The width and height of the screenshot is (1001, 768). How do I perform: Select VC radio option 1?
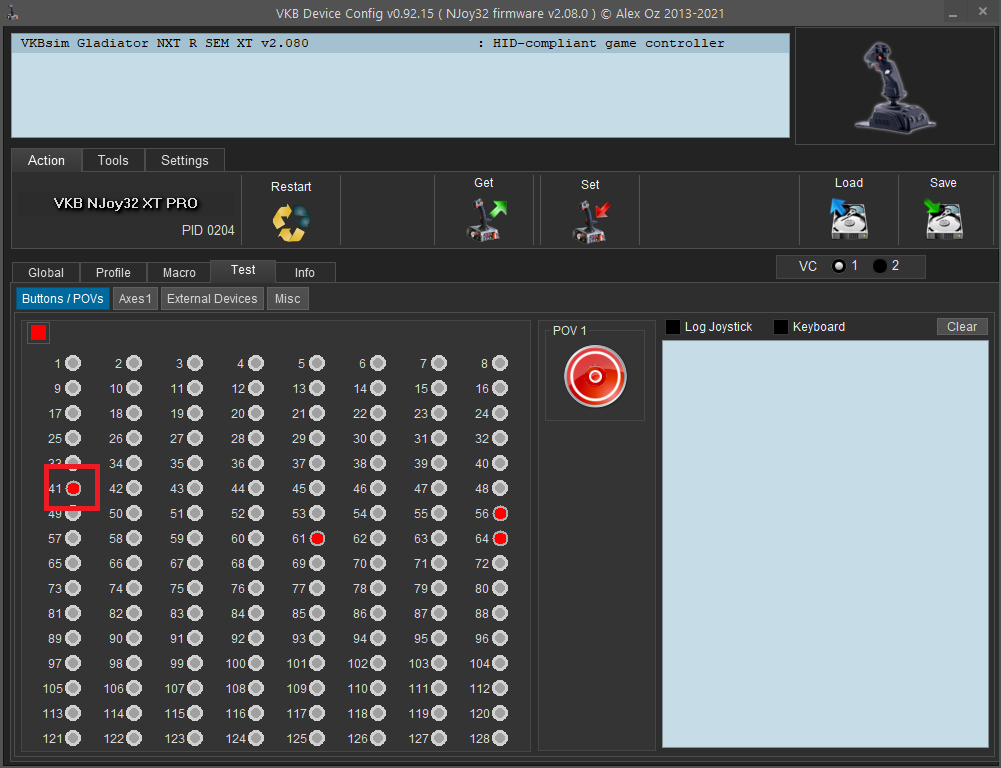pos(839,266)
